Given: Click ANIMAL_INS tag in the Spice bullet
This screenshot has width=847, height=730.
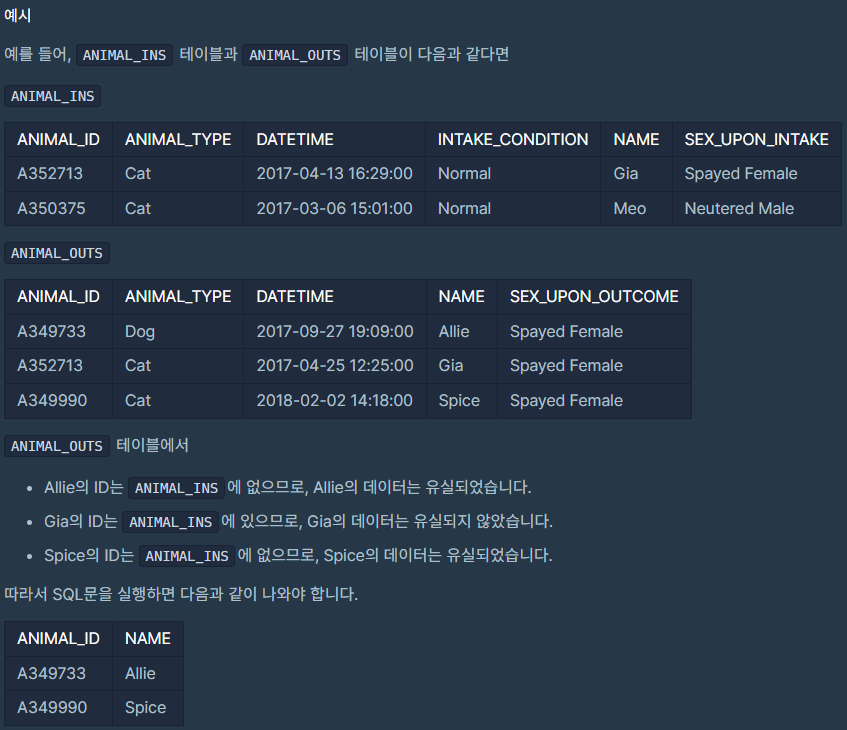Looking at the screenshot, I should (187, 556).
